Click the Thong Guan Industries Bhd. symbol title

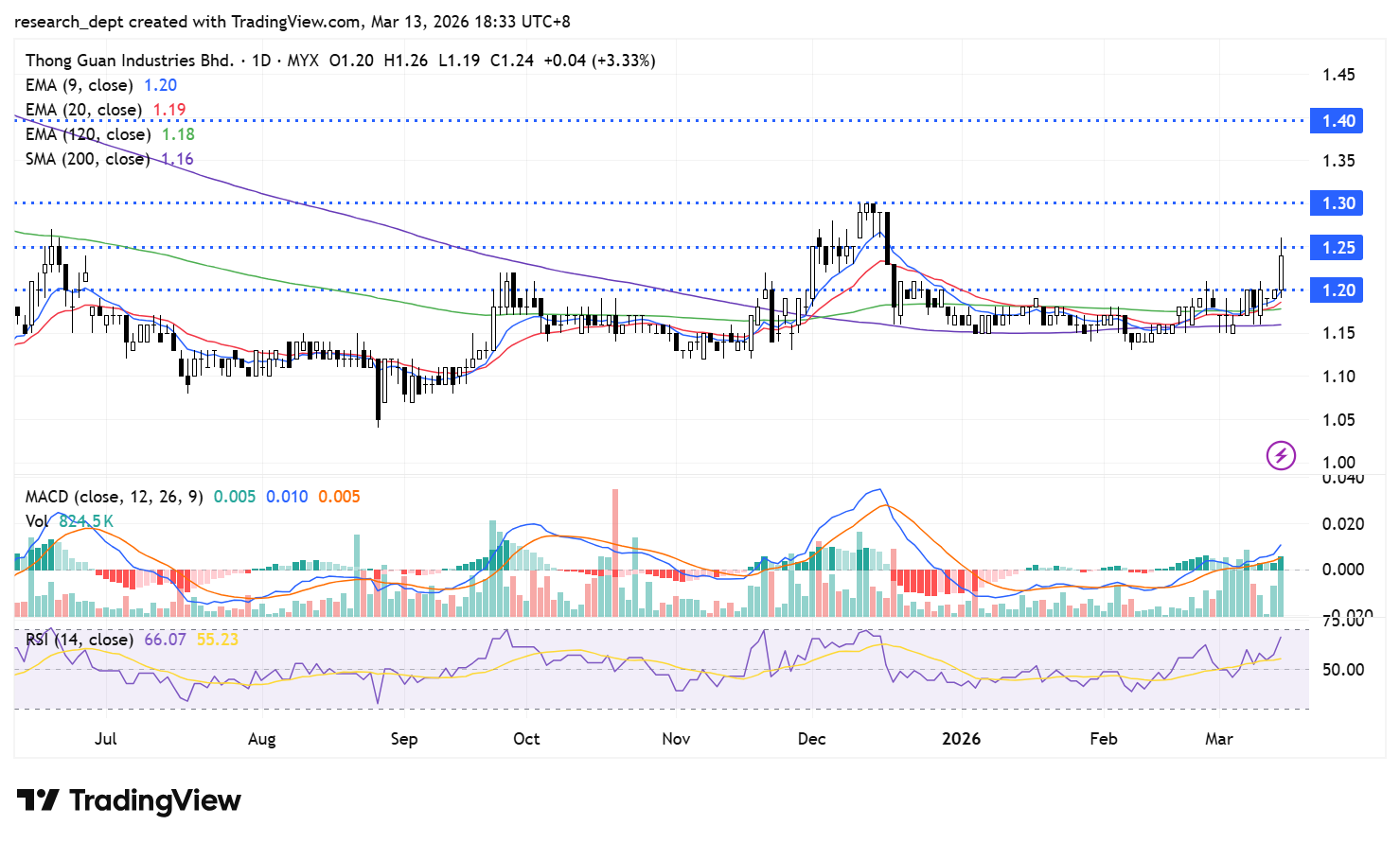point(129,61)
